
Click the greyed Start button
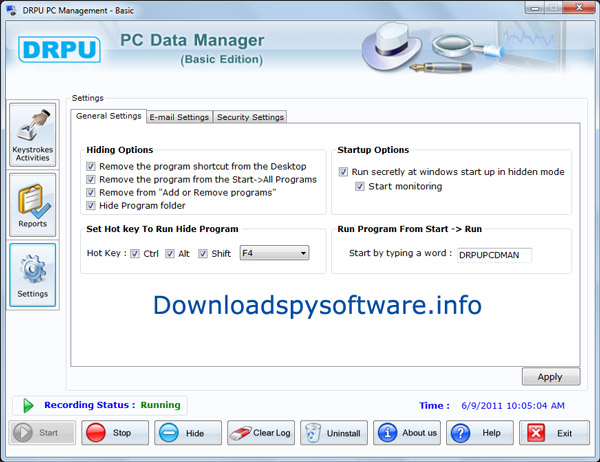(42, 433)
